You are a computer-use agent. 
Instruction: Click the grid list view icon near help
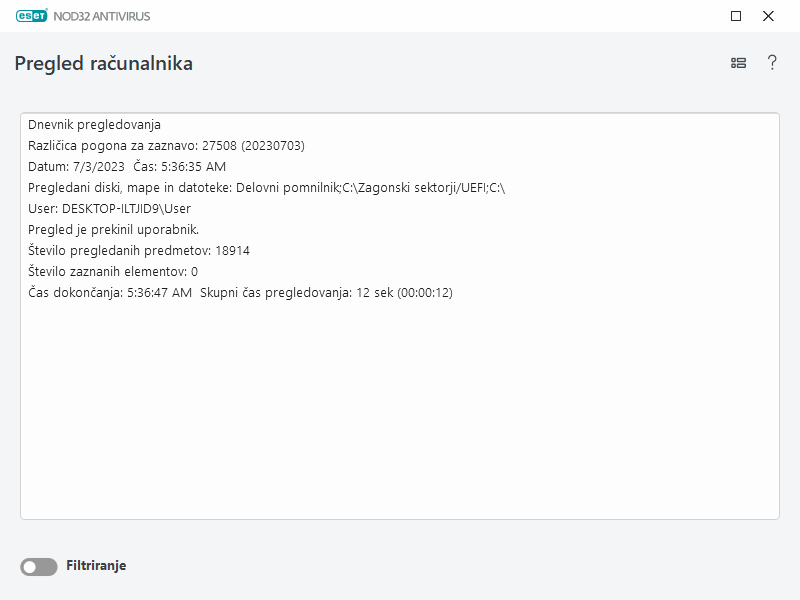pyautogui.click(x=737, y=62)
